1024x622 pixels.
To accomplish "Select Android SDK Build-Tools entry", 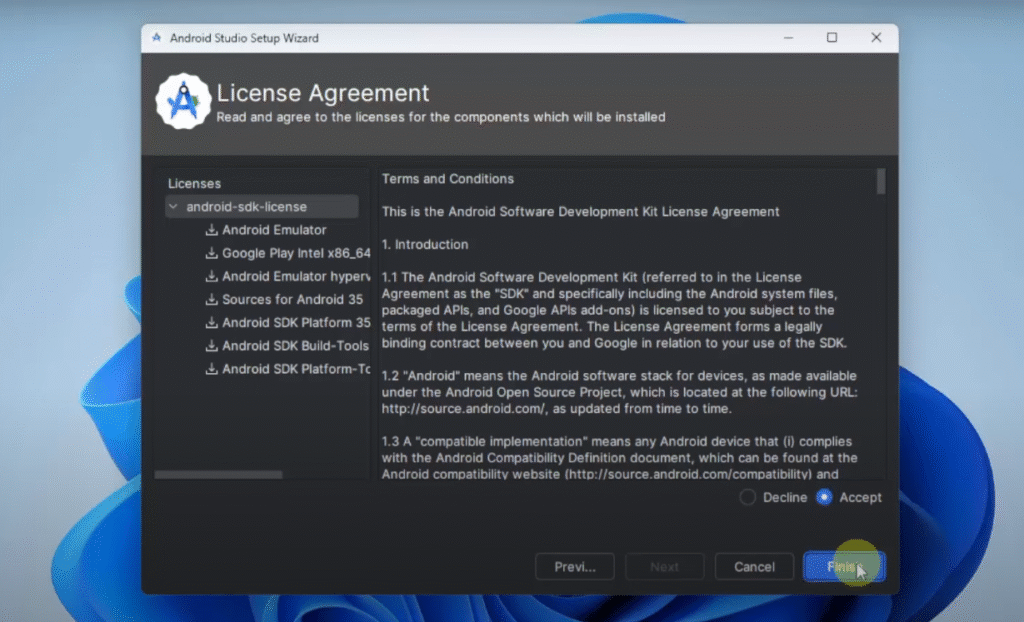I will (295, 346).
